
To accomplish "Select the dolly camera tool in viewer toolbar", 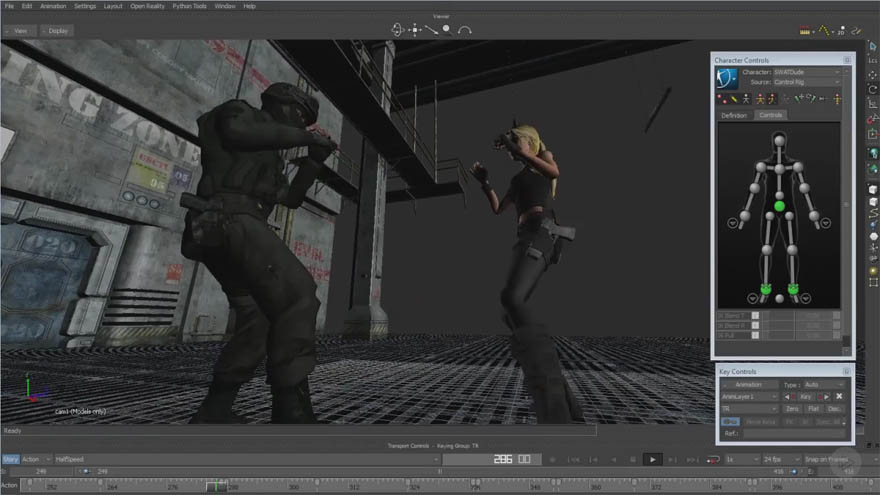I will 431,30.
